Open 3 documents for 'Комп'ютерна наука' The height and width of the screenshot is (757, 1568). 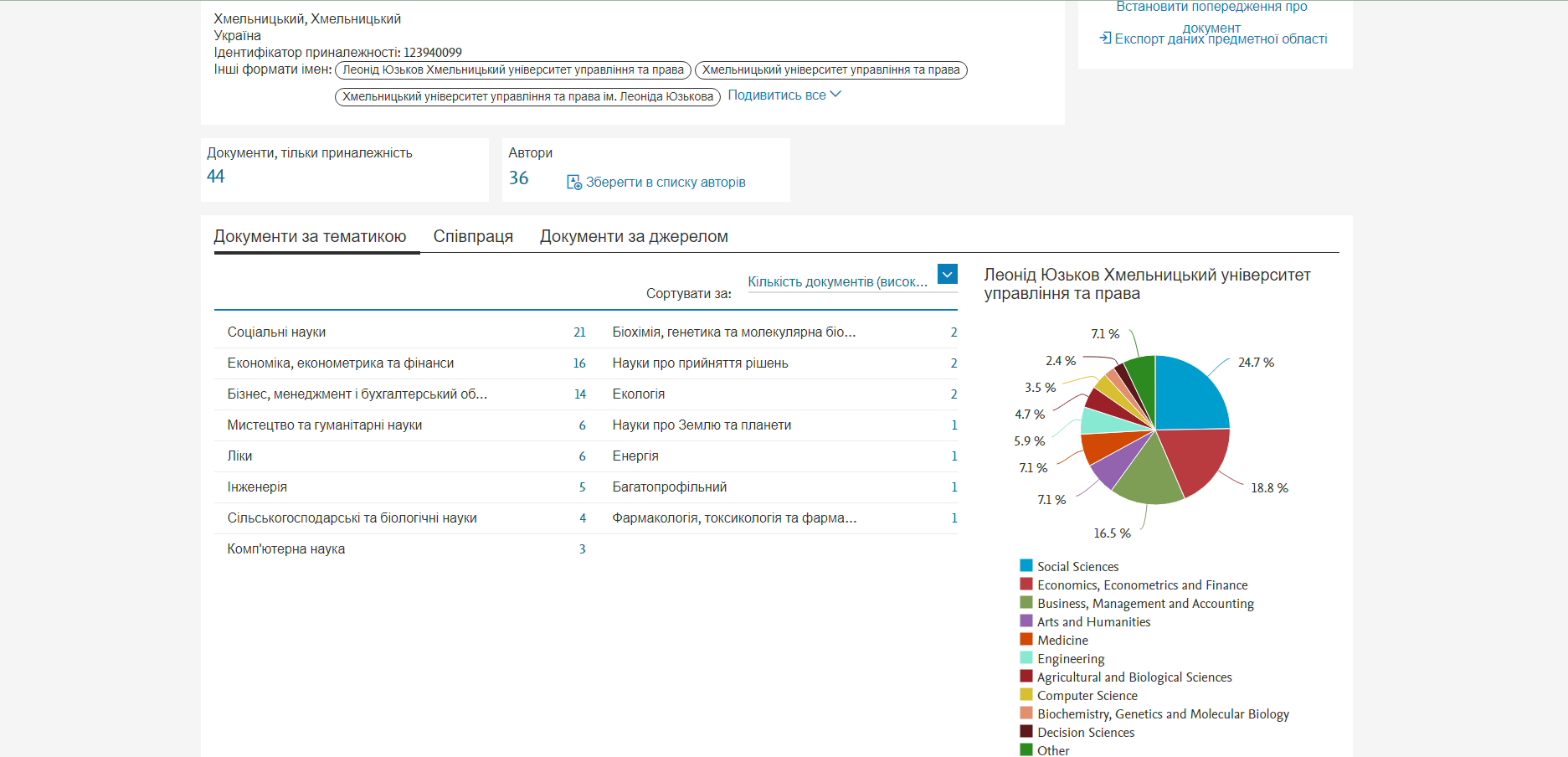coord(582,548)
